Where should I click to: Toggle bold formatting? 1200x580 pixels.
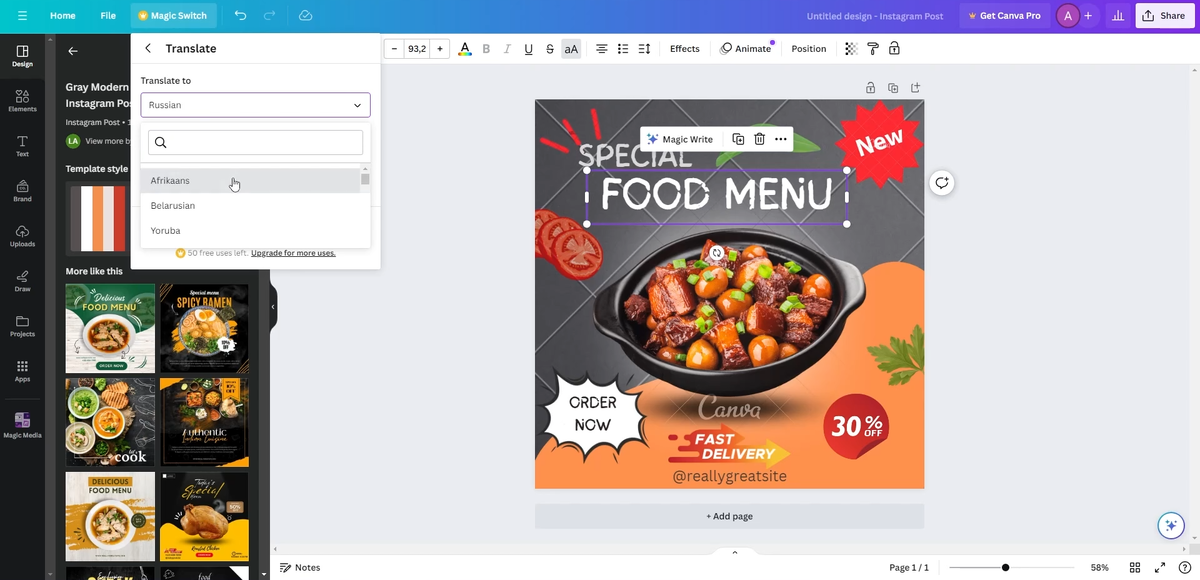(487, 49)
